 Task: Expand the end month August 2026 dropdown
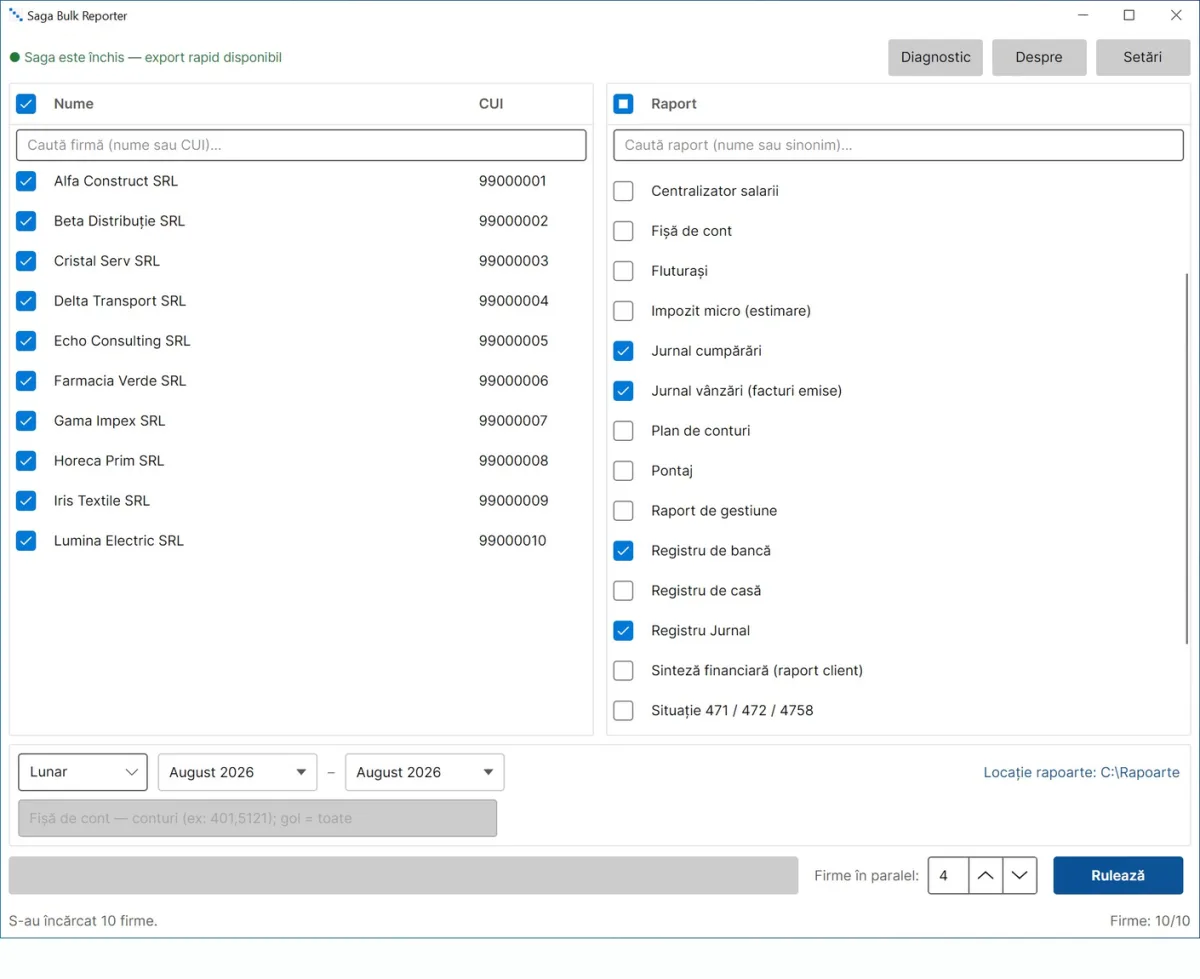[x=425, y=772]
